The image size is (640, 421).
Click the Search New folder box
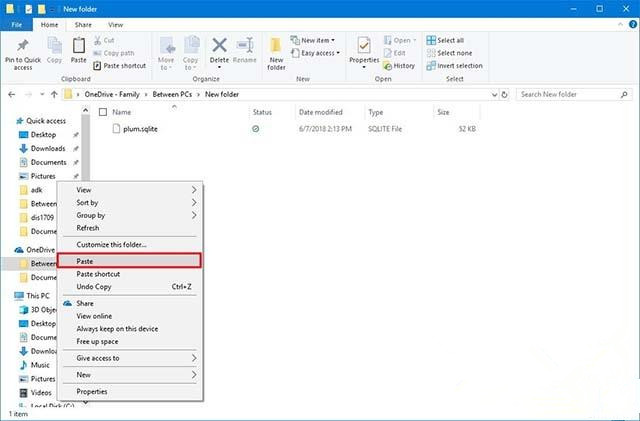(573, 94)
